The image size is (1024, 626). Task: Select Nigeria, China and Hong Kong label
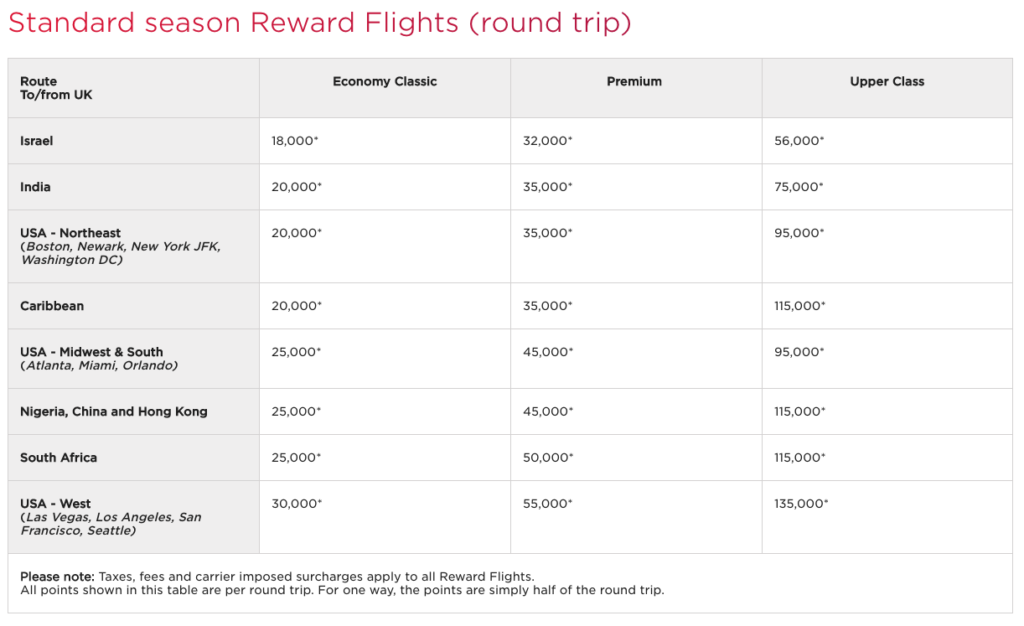pos(114,412)
